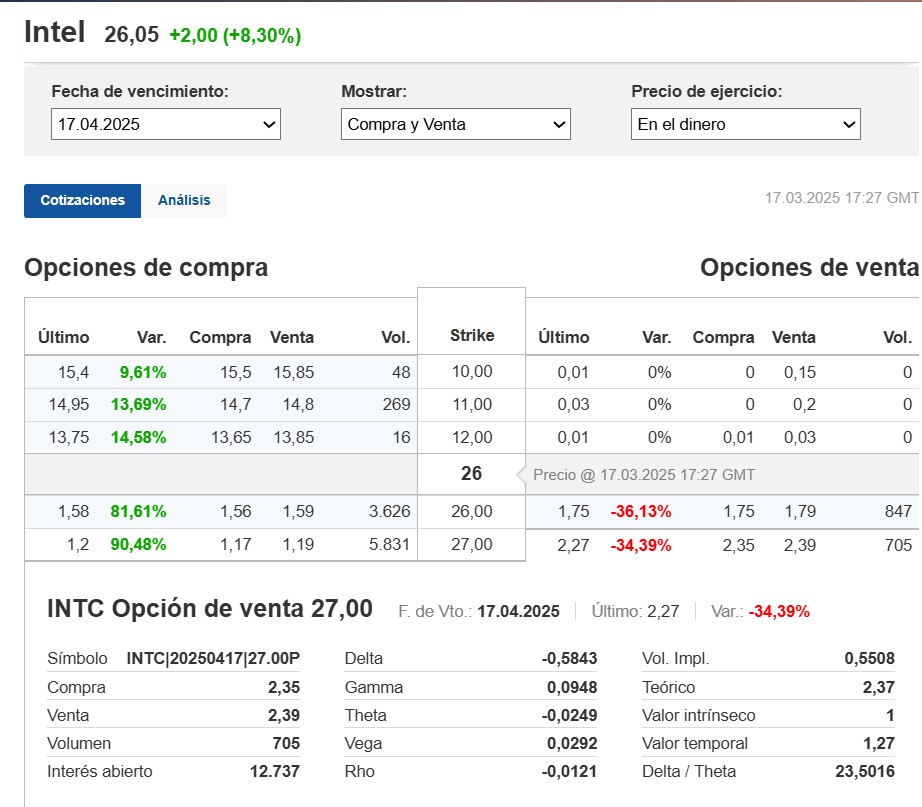The height and width of the screenshot is (807, 922).
Task: Select the strike 11,00 row
Action: click(x=472, y=405)
